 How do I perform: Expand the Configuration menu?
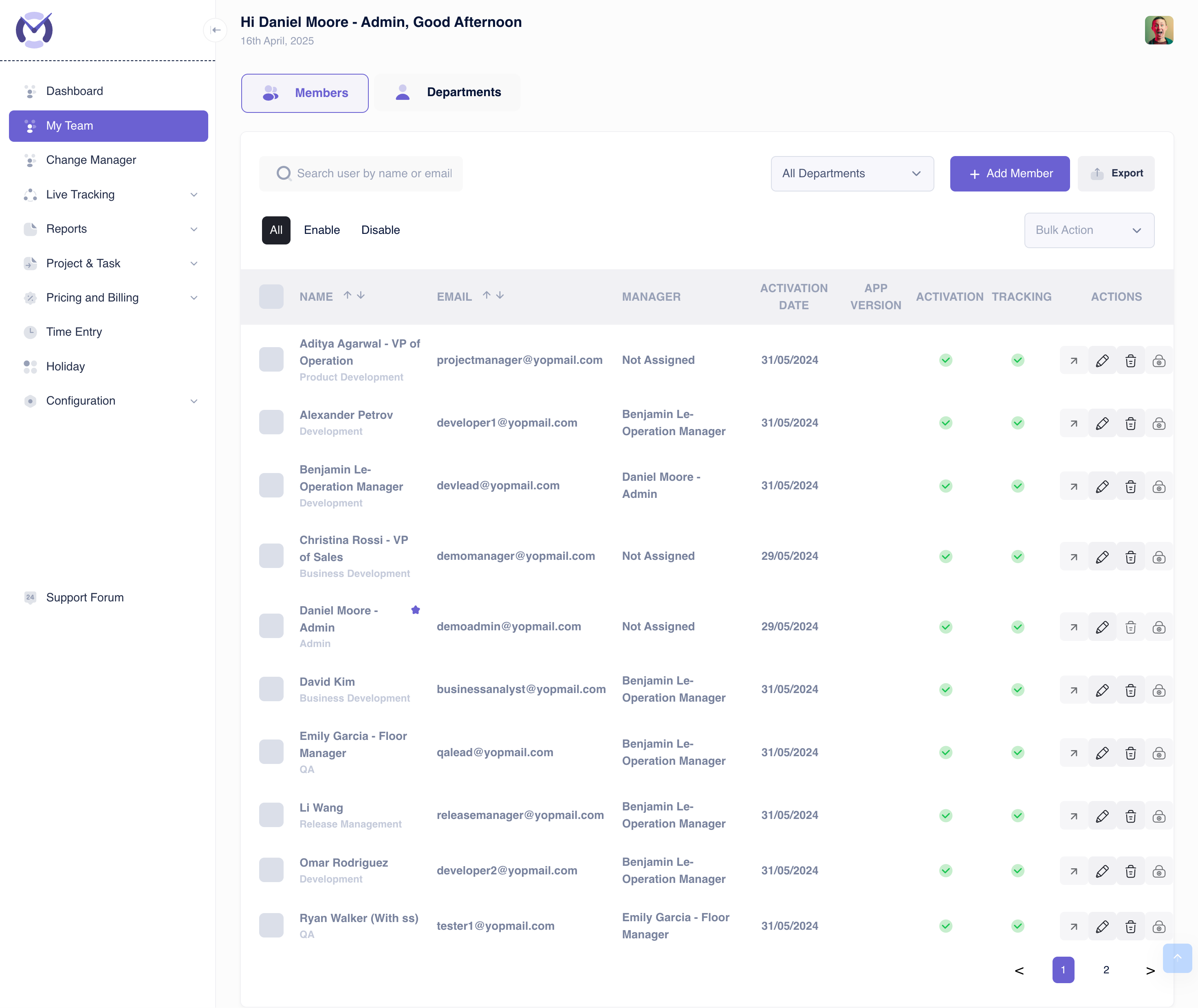[x=194, y=401]
